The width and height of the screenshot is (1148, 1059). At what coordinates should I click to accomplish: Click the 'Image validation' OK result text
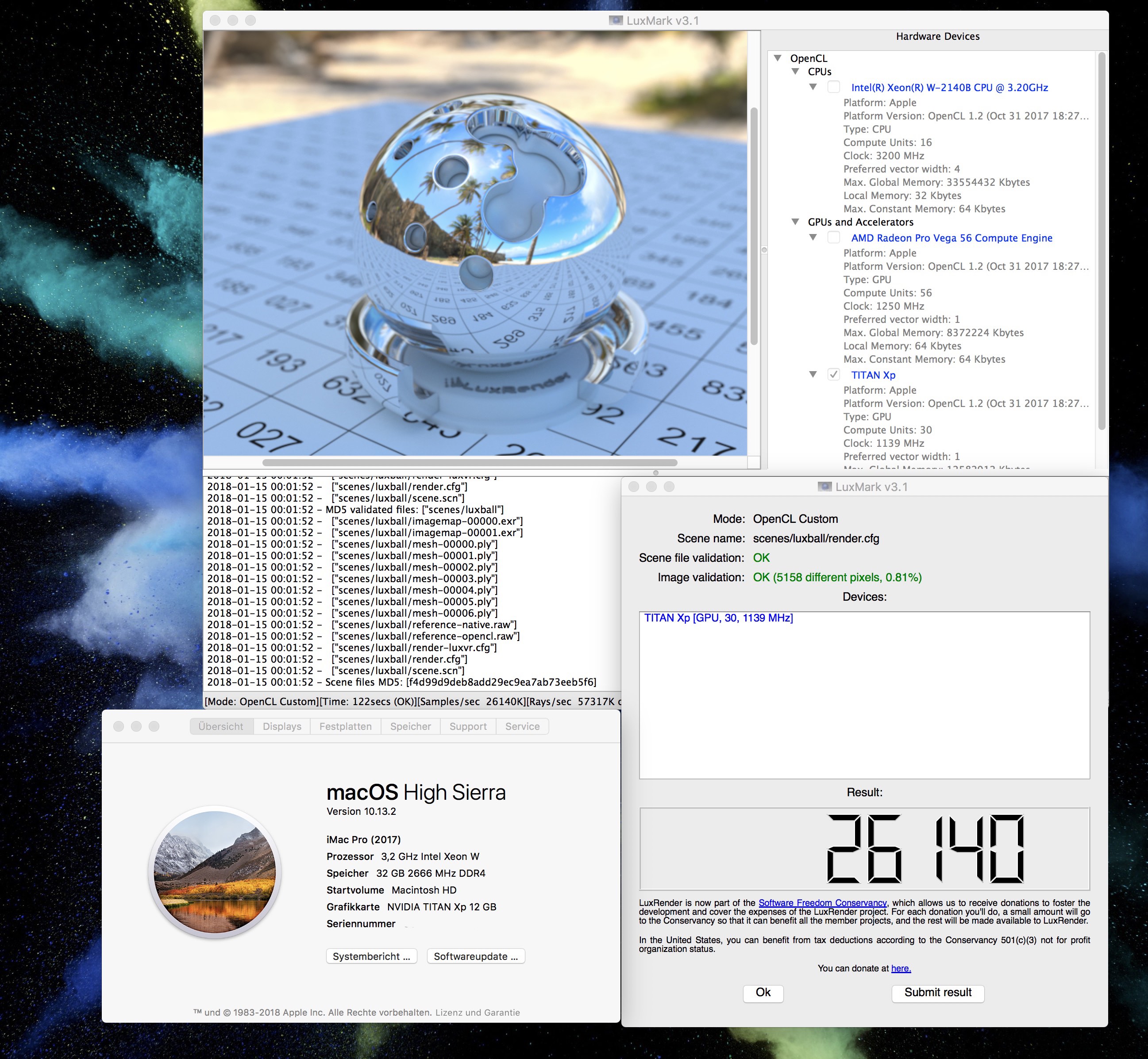(x=837, y=577)
